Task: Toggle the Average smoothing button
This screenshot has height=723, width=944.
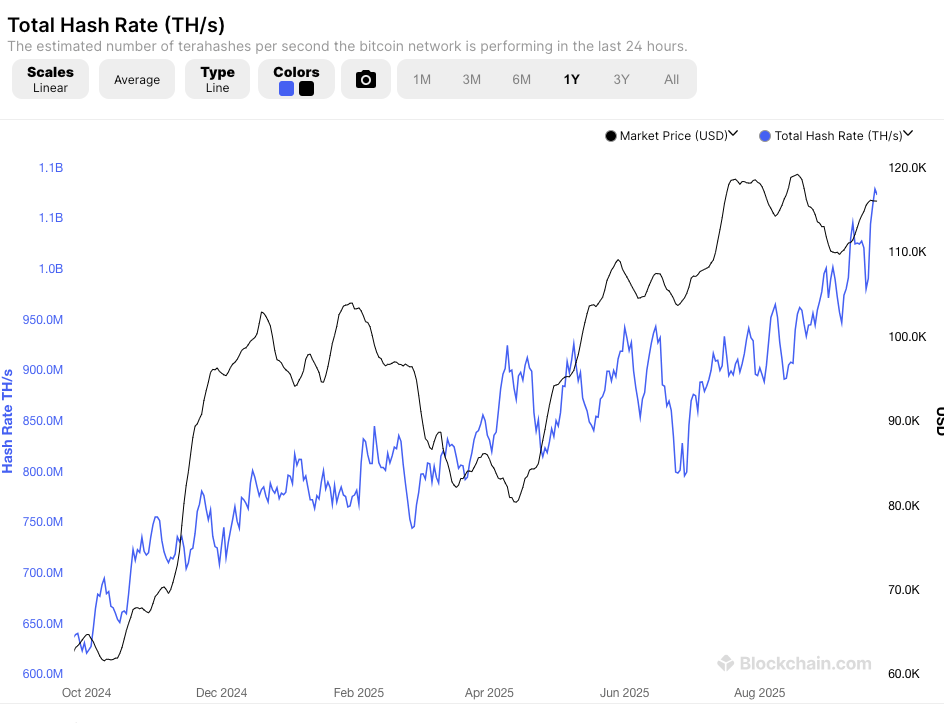Action: 137,79
